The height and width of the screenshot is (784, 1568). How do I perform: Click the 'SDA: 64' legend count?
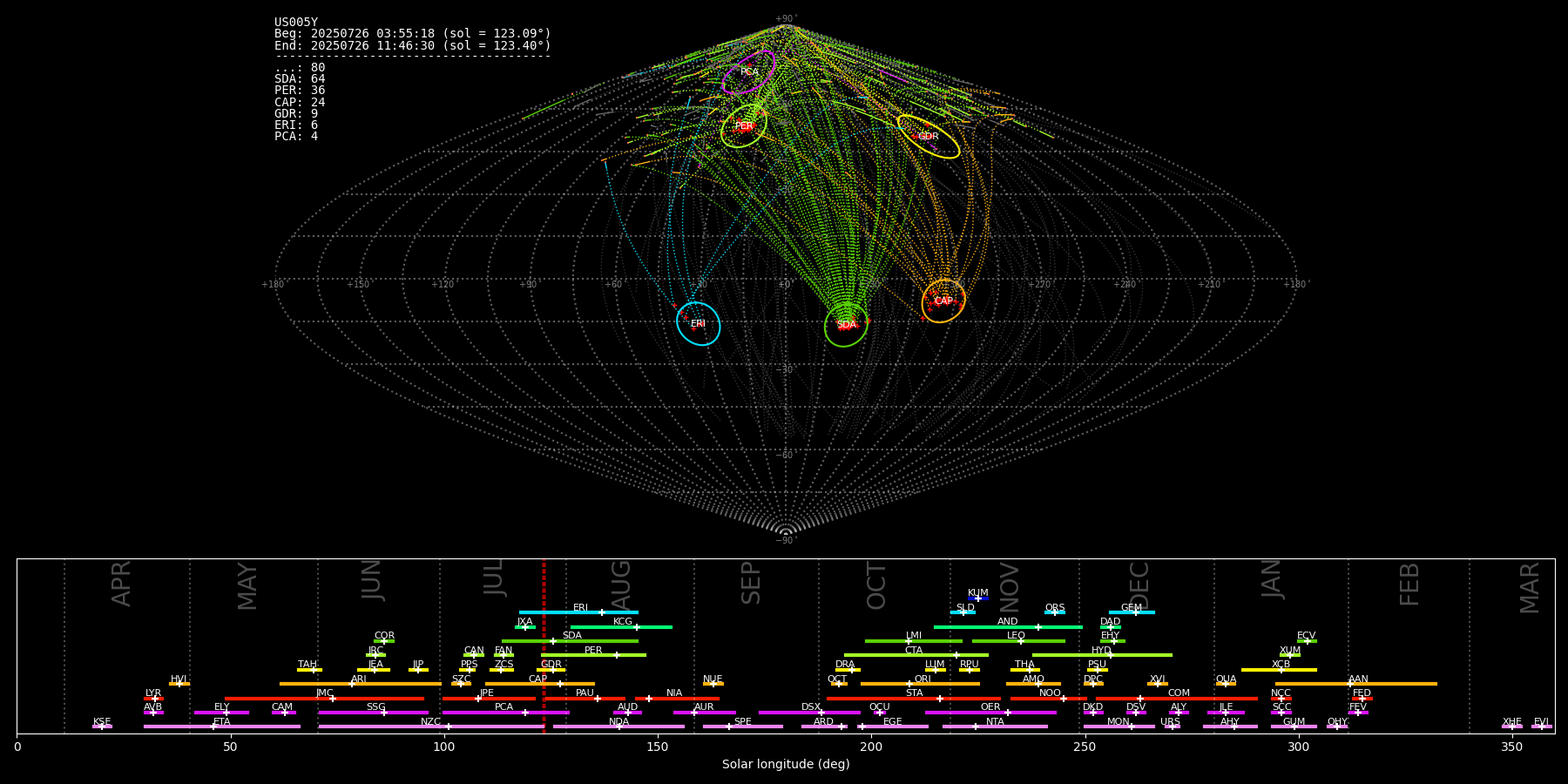point(300,79)
